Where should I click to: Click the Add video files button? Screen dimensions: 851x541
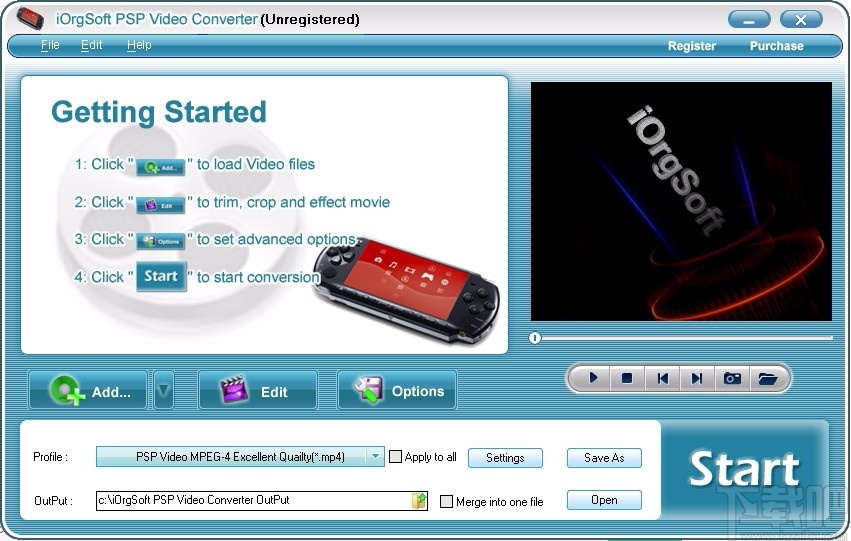pyautogui.click(x=88, y=390)
